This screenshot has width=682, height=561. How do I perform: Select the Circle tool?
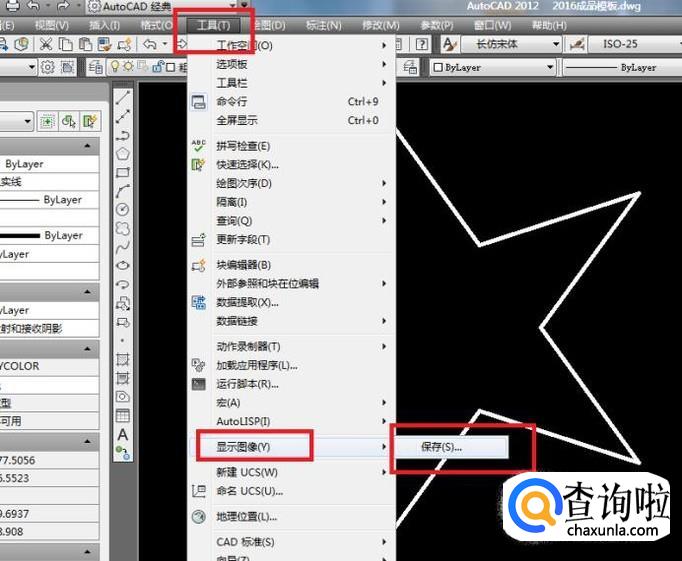[x=123, y=209]
